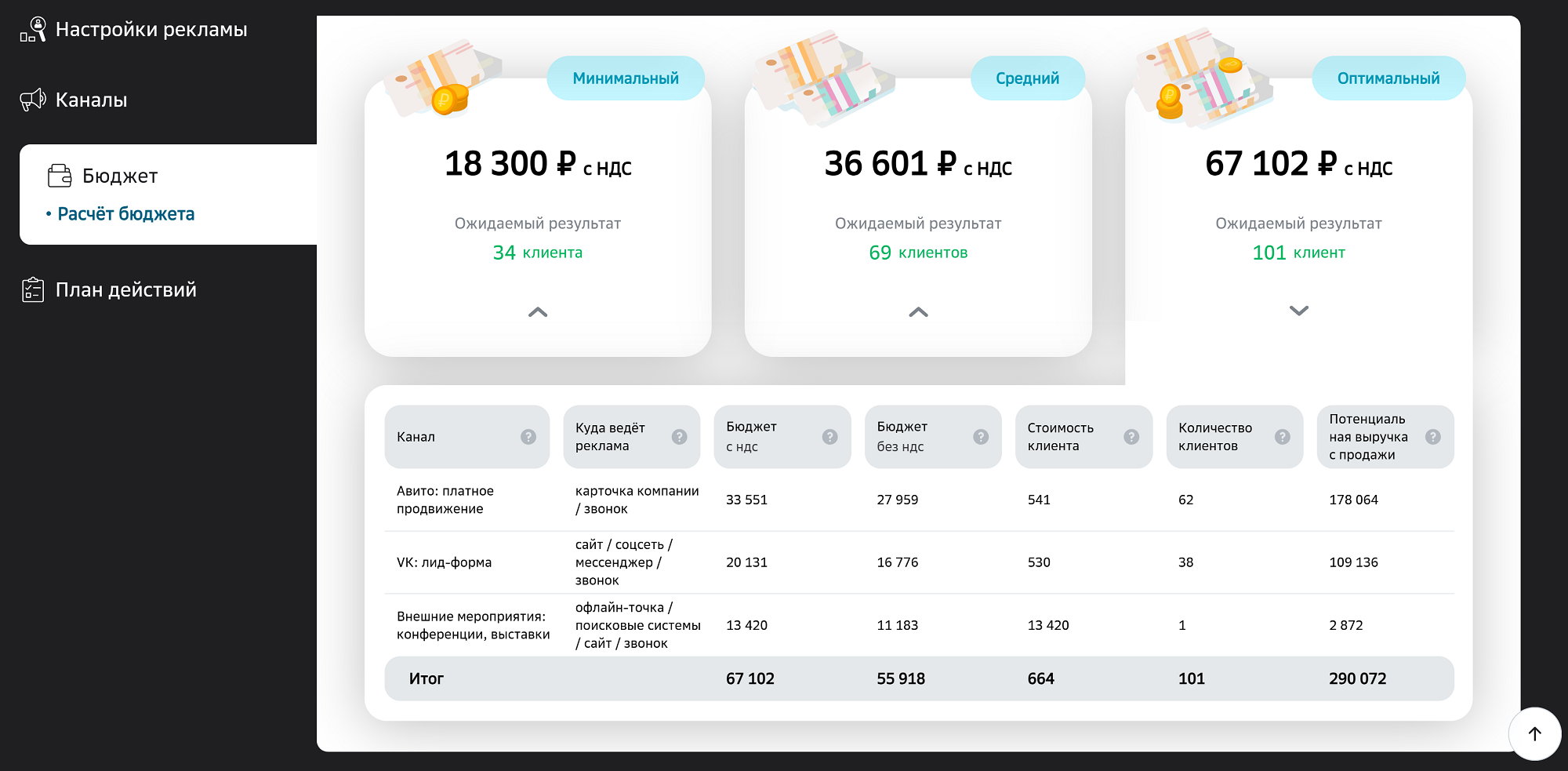Image resolution: width=1568 pixels, height=771 pixels.
Task: Click the wallet icon next to Бюджет
Action: (60, 176)
